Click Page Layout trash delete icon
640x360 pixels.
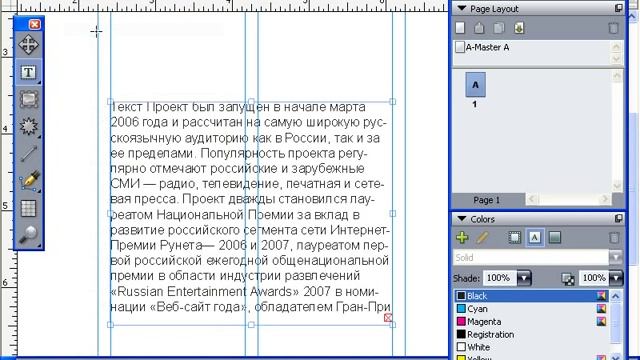coord(613,28)
